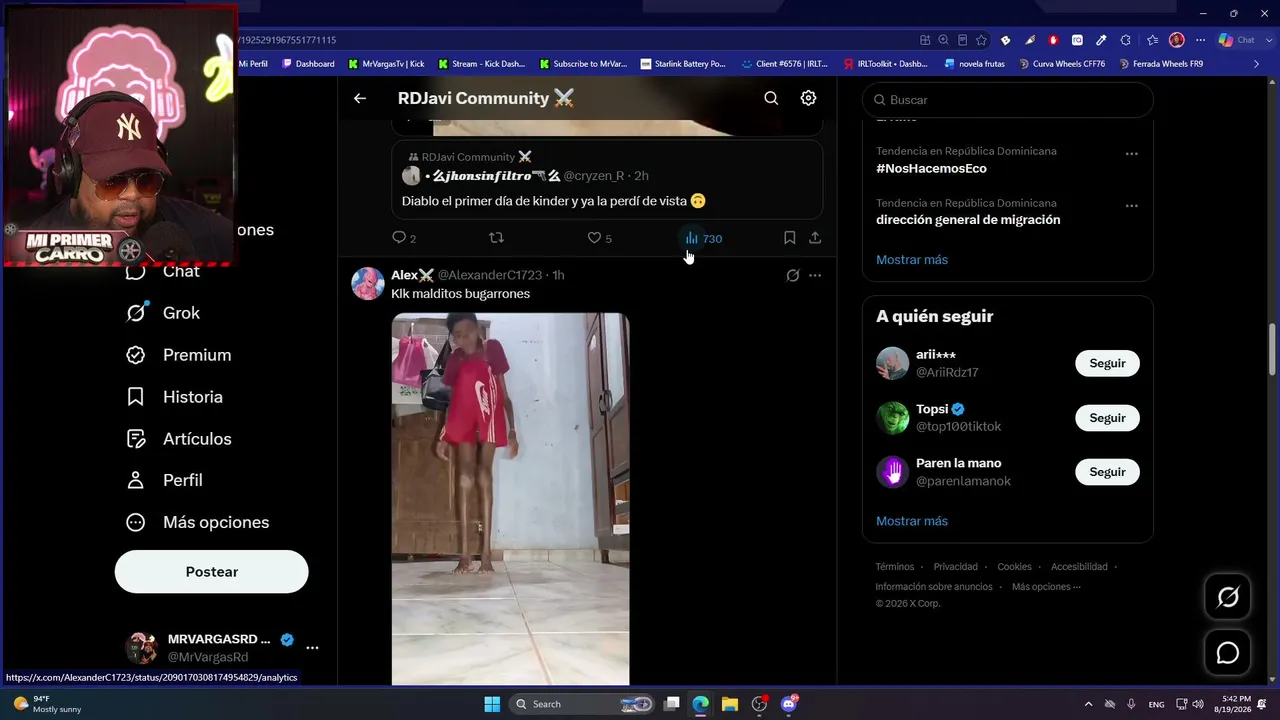1280x720 pixels.
Task: Open browser profile avatar
Action: tap(1177, 40)
